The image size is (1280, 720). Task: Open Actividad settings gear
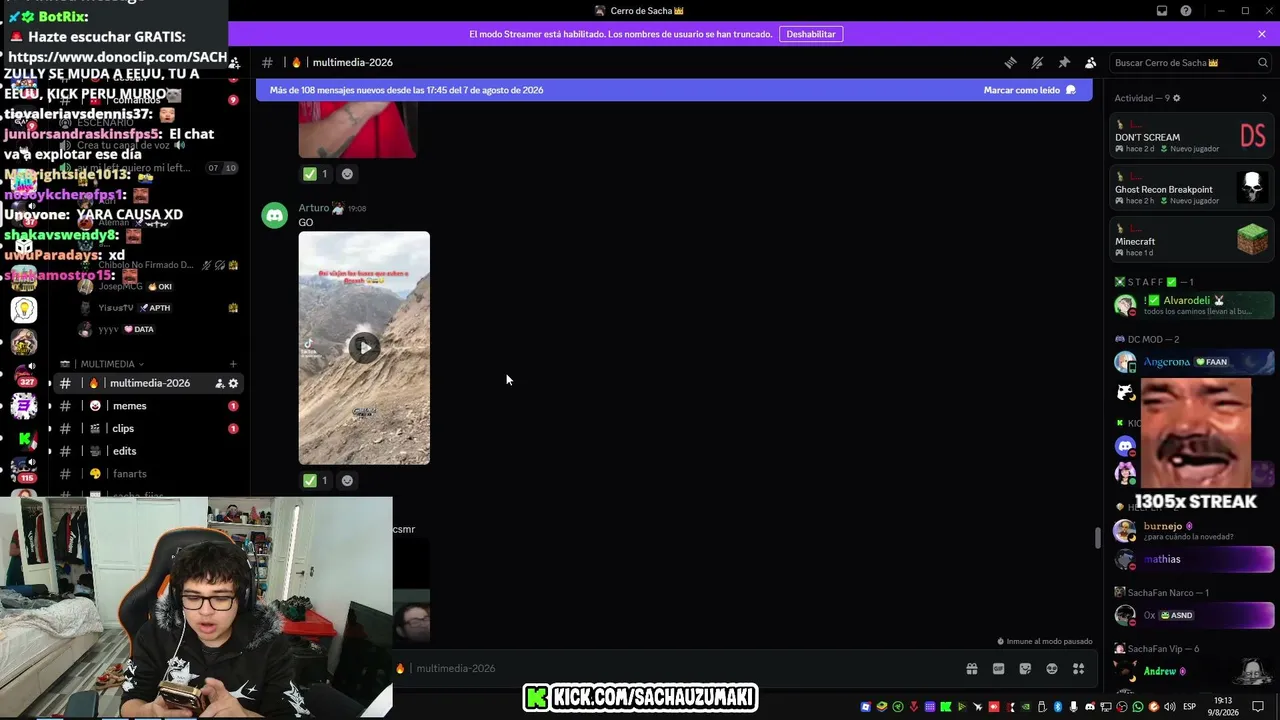coord(1176,98)
